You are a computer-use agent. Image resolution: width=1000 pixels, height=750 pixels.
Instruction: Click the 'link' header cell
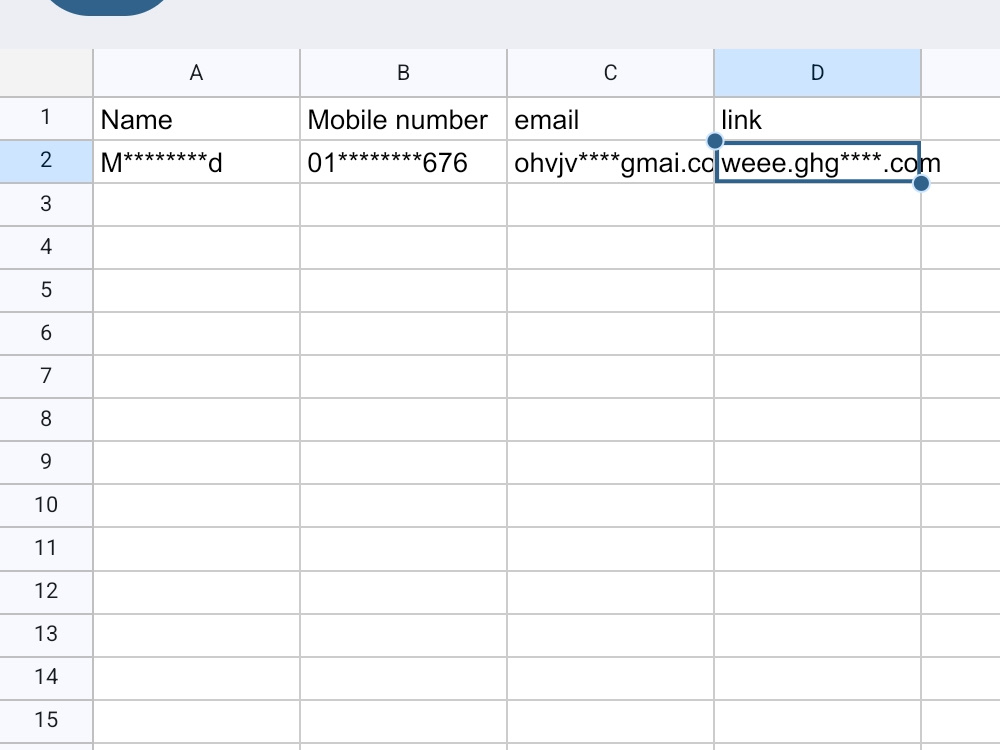click(818, 119)
